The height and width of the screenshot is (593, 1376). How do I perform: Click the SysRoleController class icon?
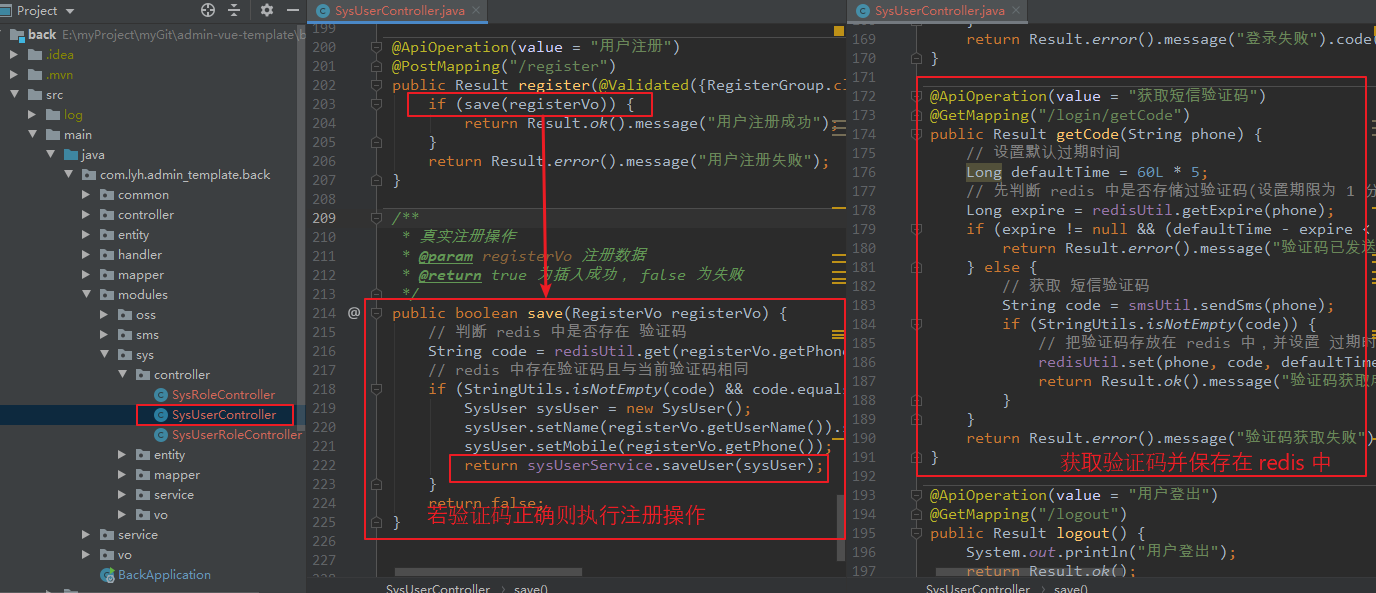(x=161, y=395)
